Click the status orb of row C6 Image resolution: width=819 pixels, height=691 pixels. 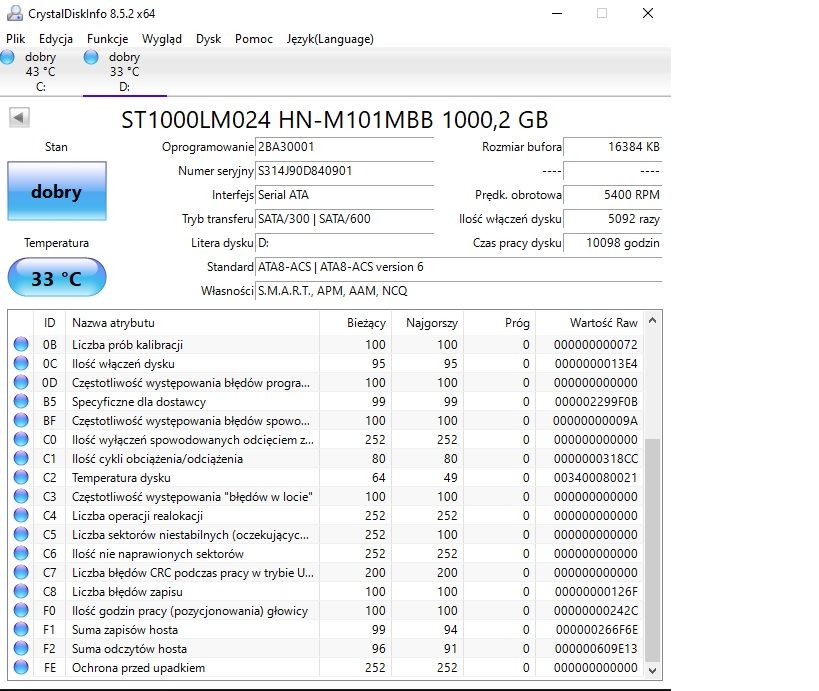[21, 553]
